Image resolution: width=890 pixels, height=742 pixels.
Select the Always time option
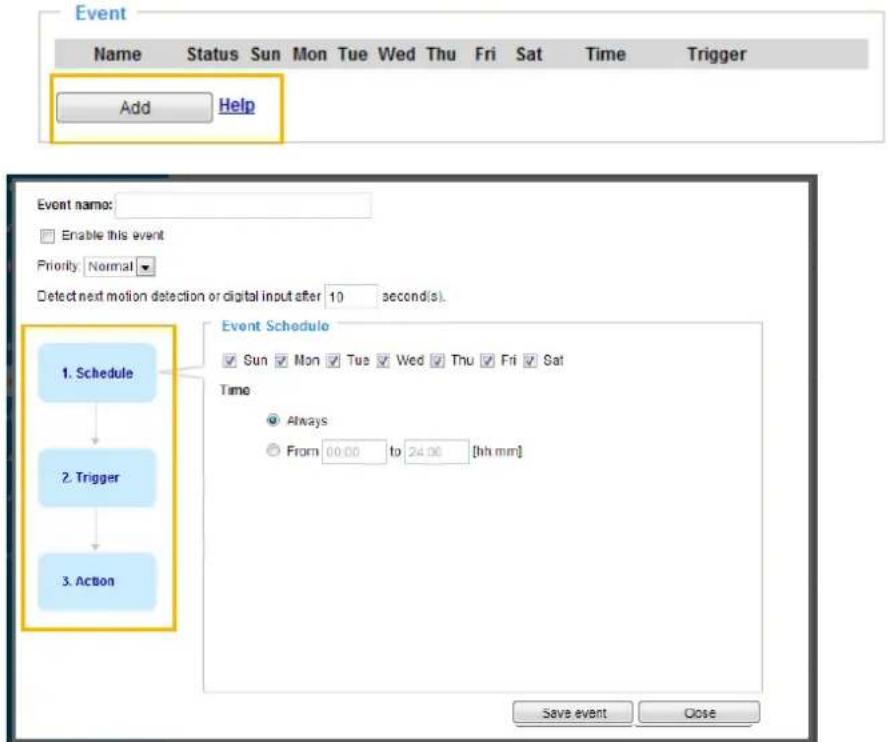pyautogui.click(x=273, y=420)
